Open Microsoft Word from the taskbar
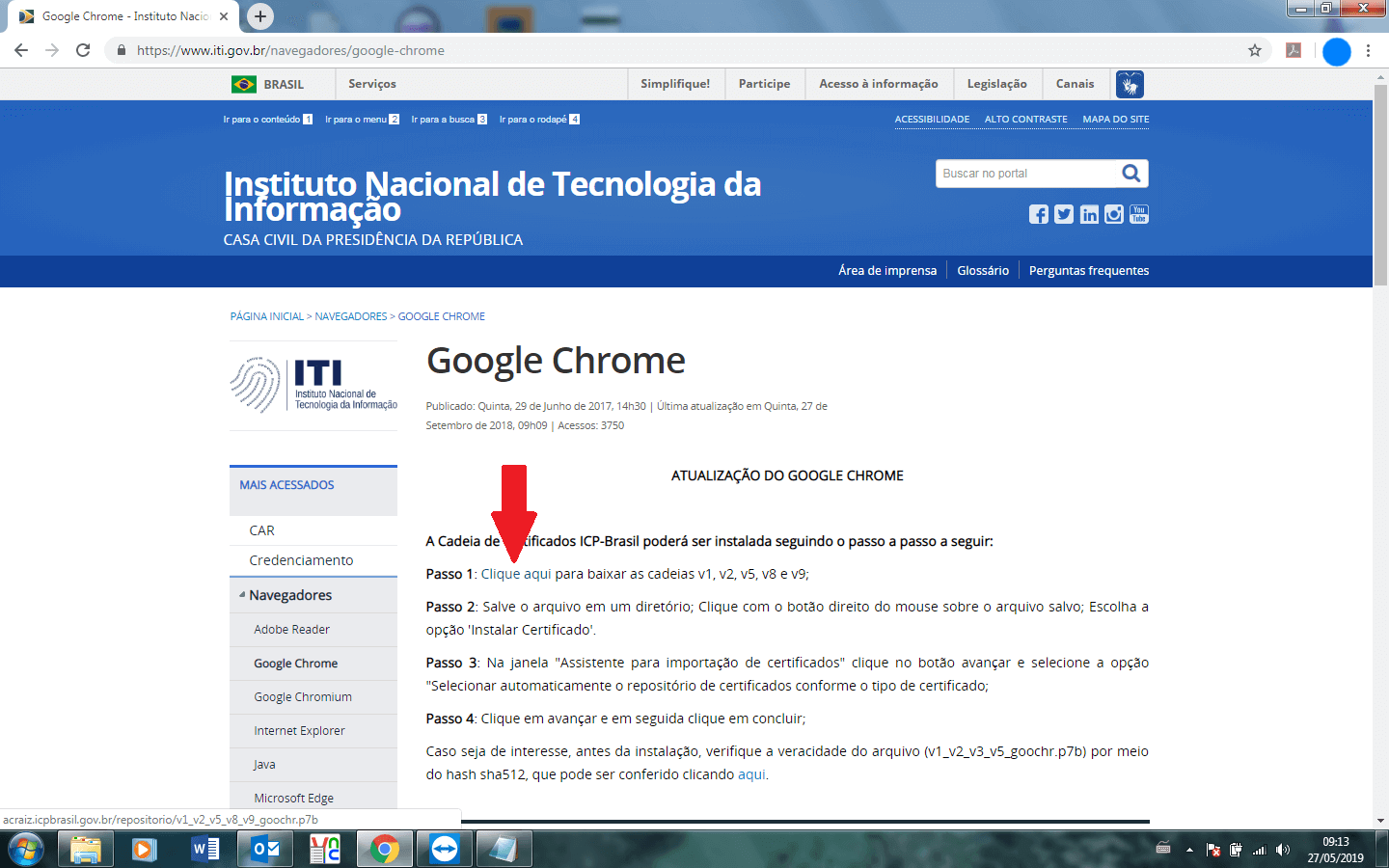Viewport: 1389px width, 868px height. pyautogui.click(x=205, y=850)
